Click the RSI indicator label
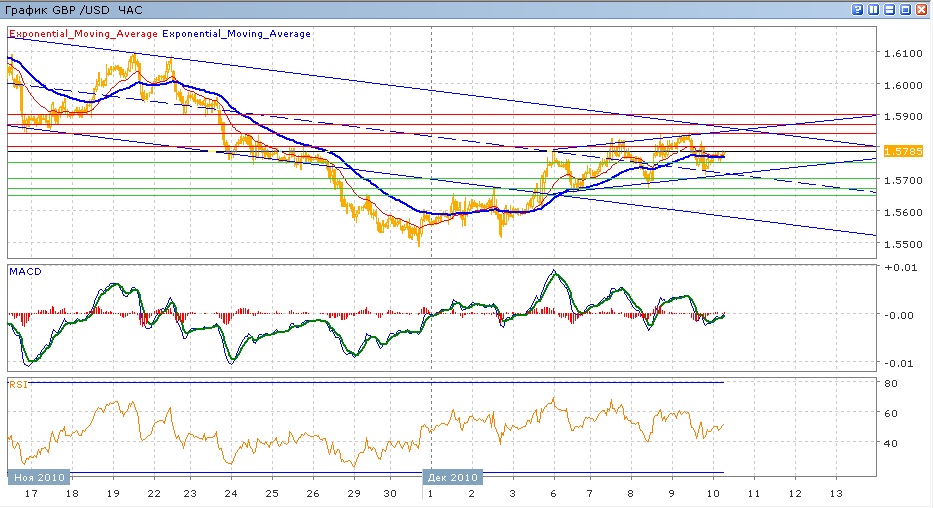Screen dimensions: 933x508 click(17, 383)
